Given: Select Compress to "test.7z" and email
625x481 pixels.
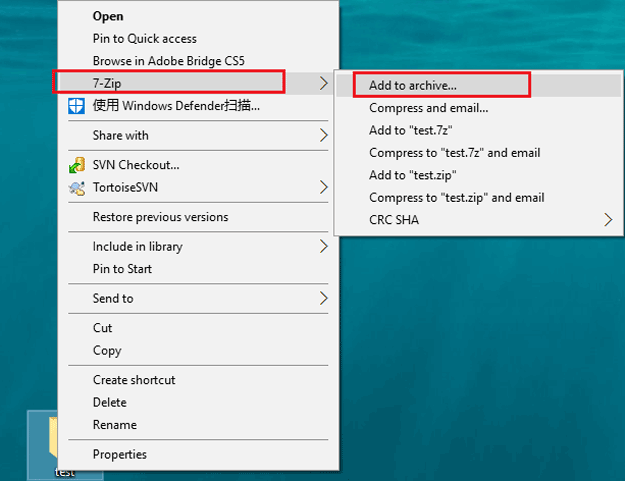Looking at the screenshot, I should [x=479, y=152].
